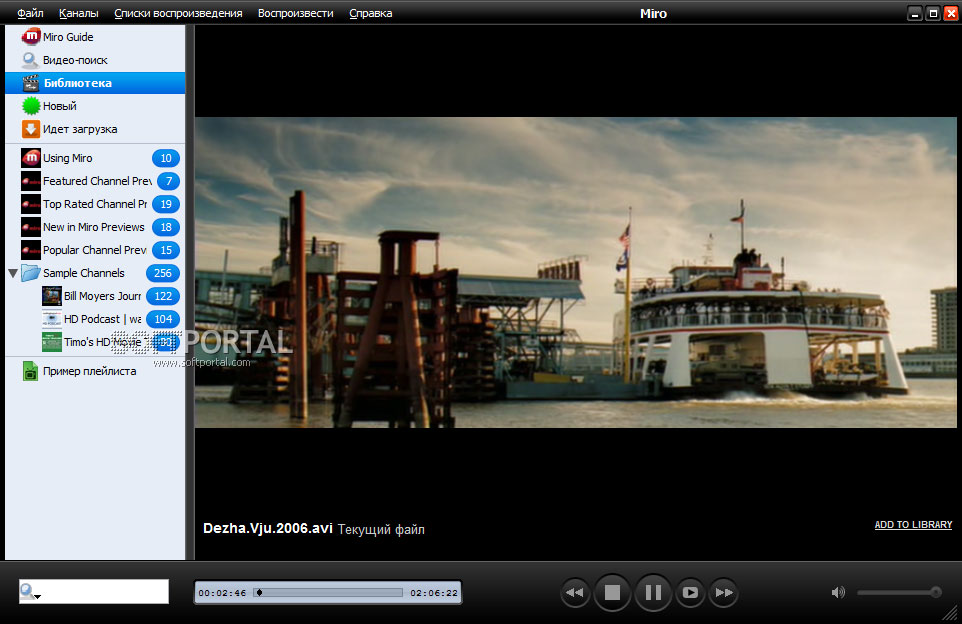Open the Каналы menu

79,13
